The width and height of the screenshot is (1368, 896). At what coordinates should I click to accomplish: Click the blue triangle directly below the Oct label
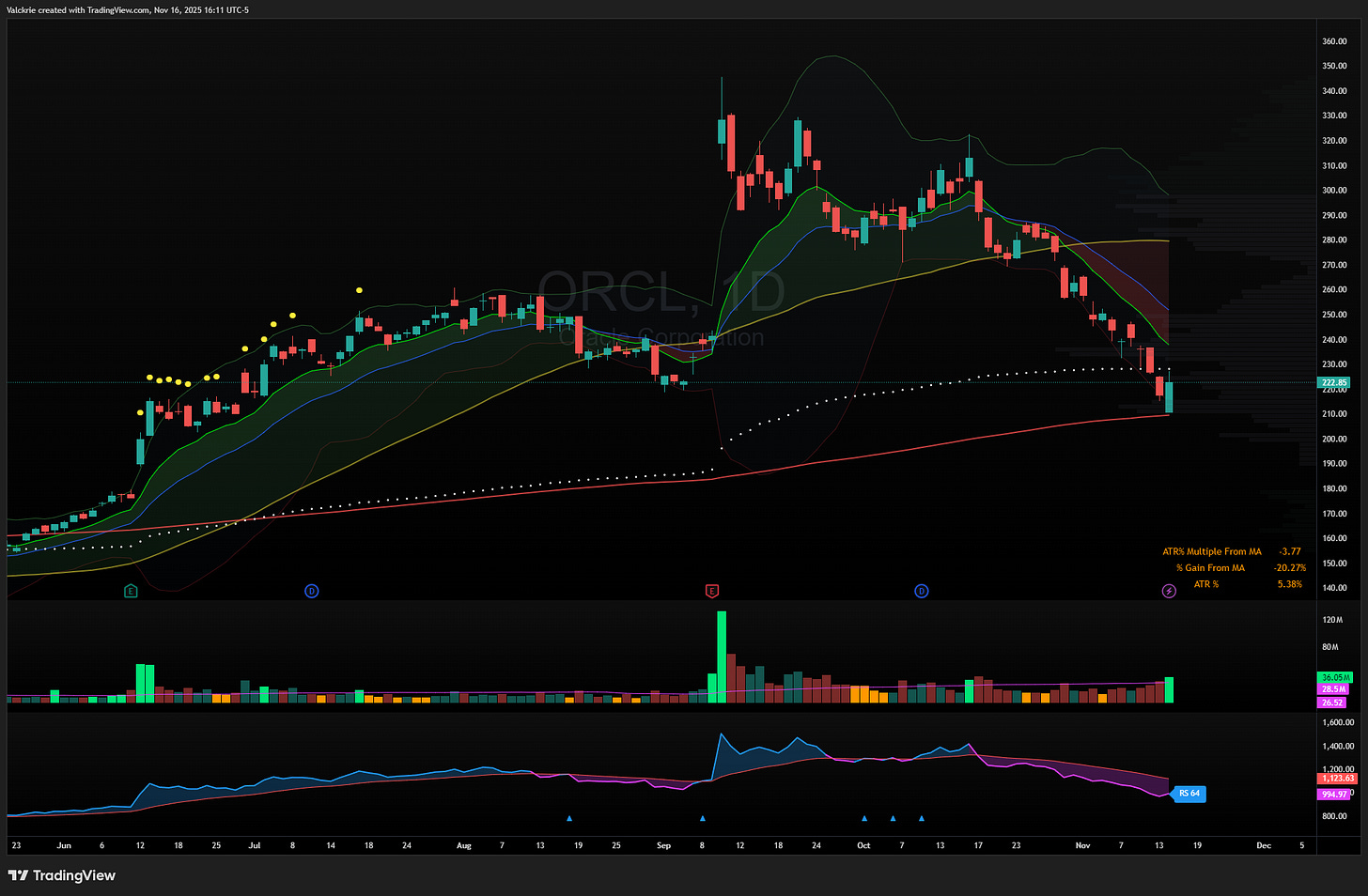[864, 818]
